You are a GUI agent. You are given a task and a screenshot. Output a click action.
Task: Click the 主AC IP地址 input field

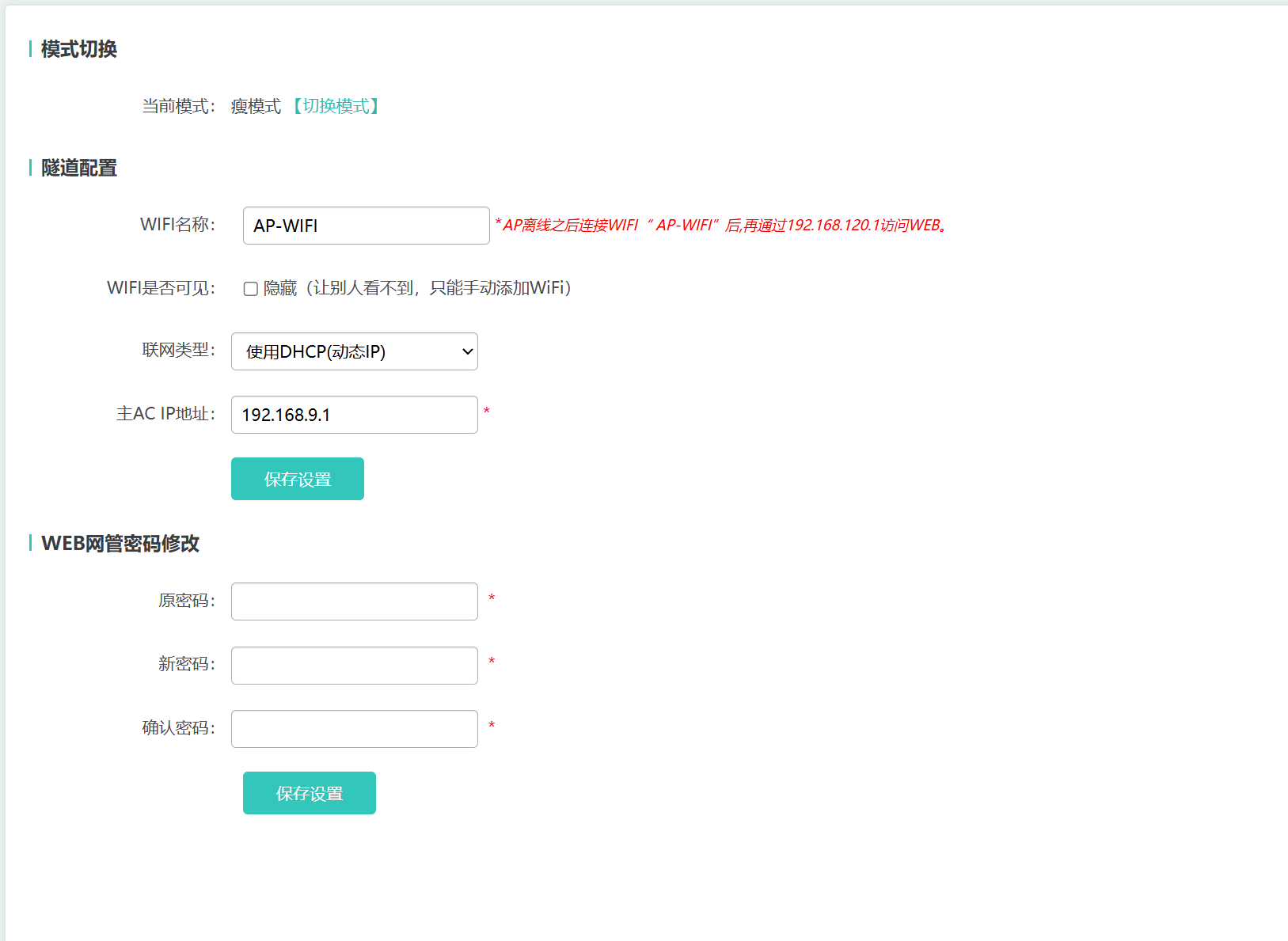pyautogui.click(x=354, y=415)
